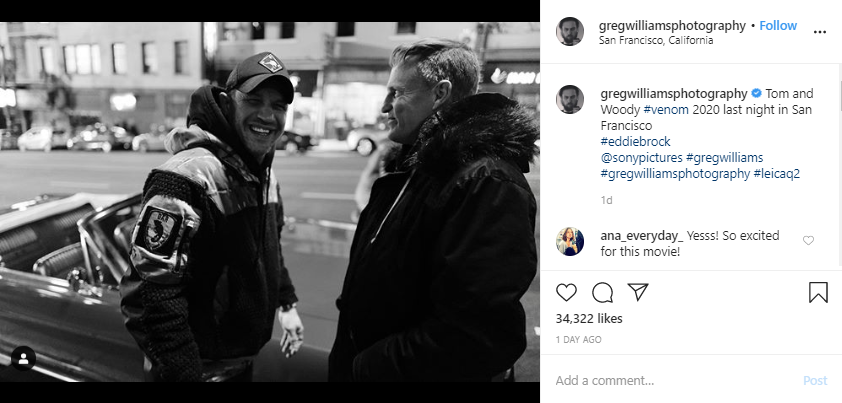Like ana_everyday_'s comment heart
Screen dimensions: 842x403
click(x=808, y=240)
